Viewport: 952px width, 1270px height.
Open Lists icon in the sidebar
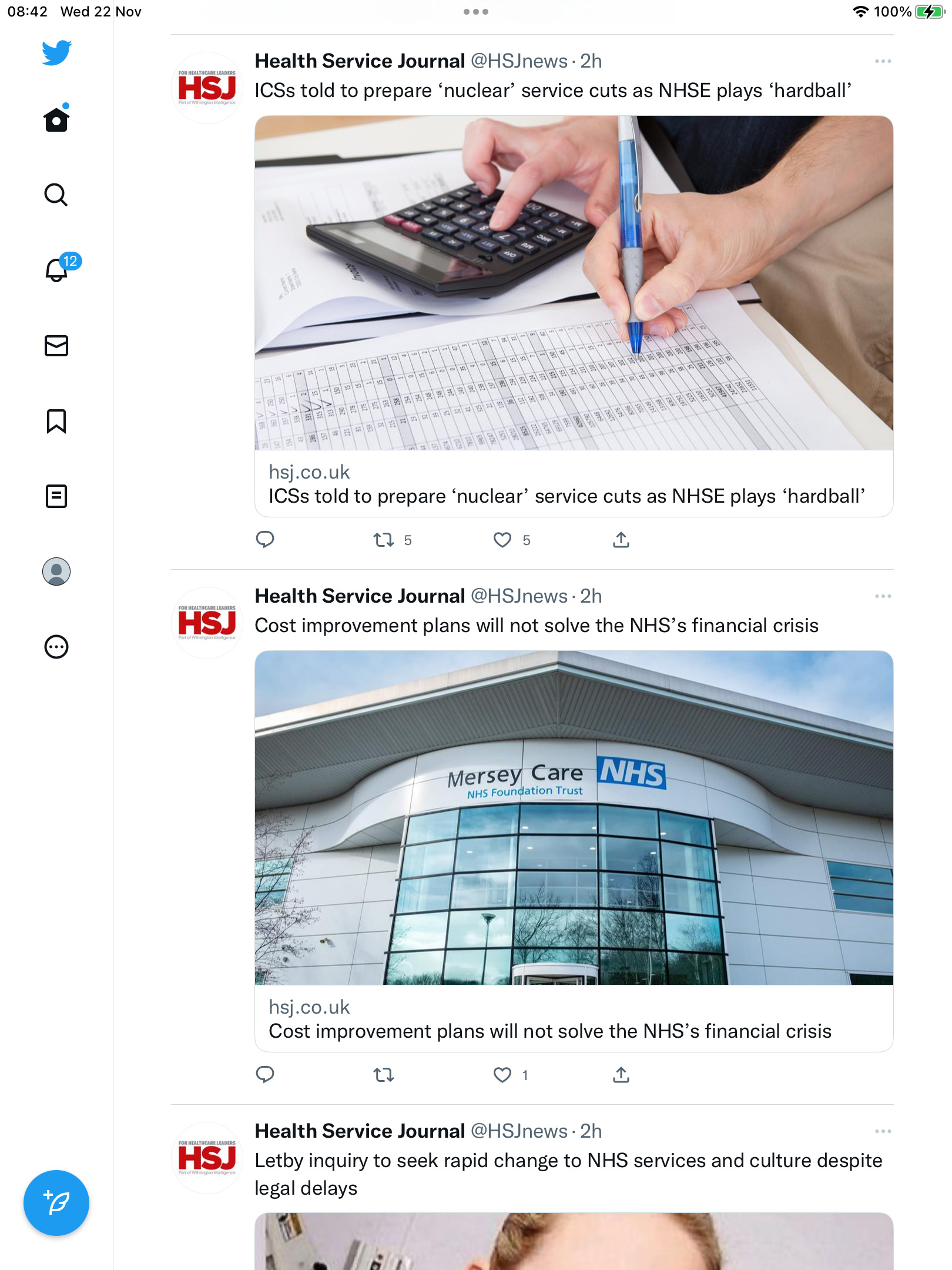56,496
